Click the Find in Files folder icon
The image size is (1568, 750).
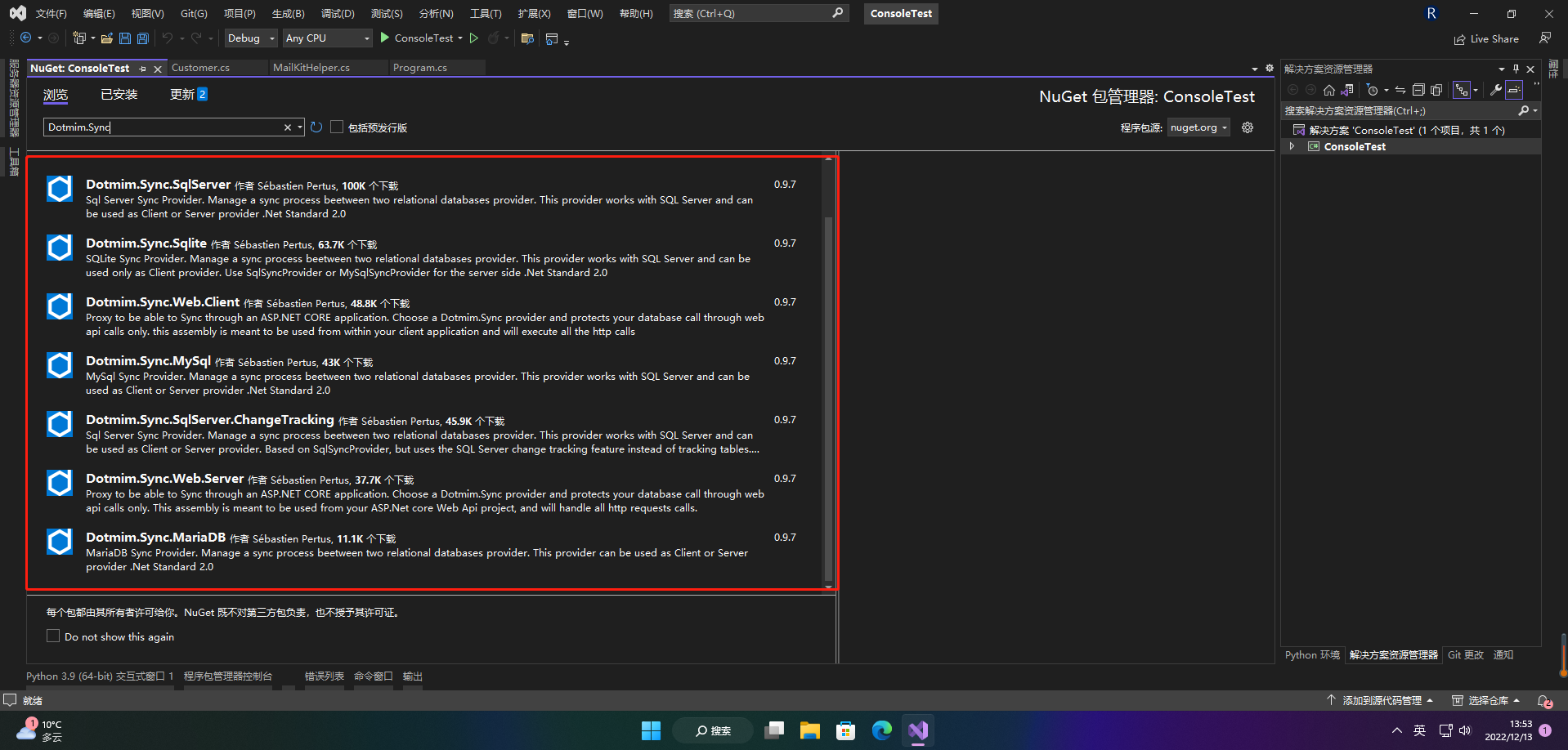pyautogui.click(x=527, y=38)
